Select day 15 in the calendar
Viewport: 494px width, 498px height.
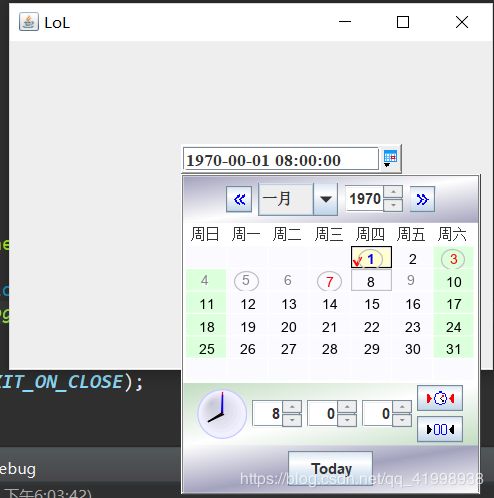pos(371,304)
